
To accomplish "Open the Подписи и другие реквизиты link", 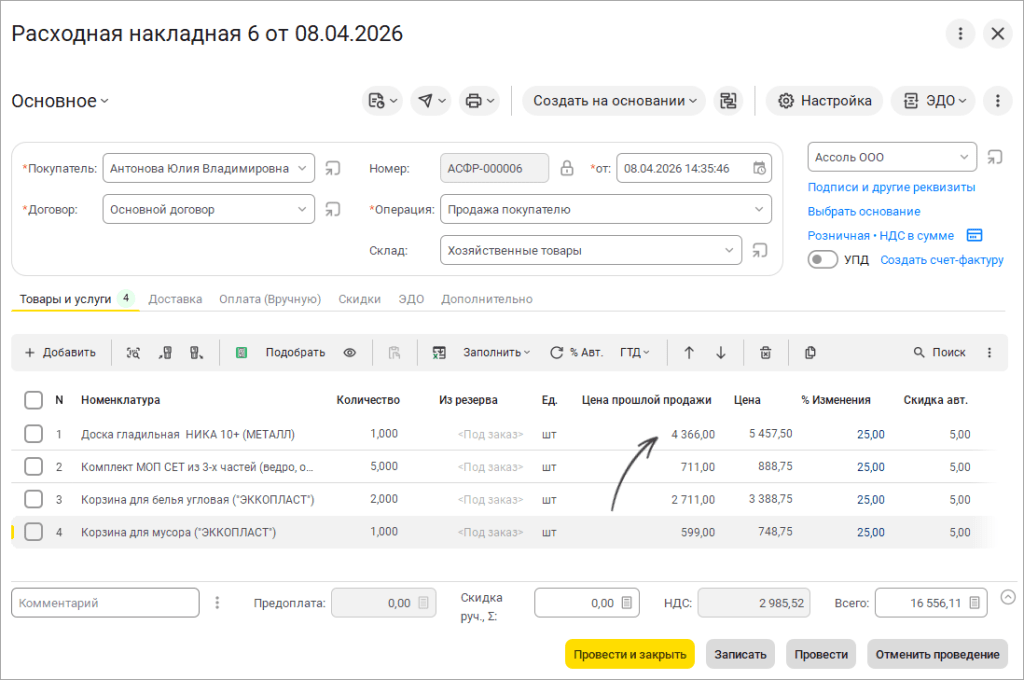I will click(891, 187).
